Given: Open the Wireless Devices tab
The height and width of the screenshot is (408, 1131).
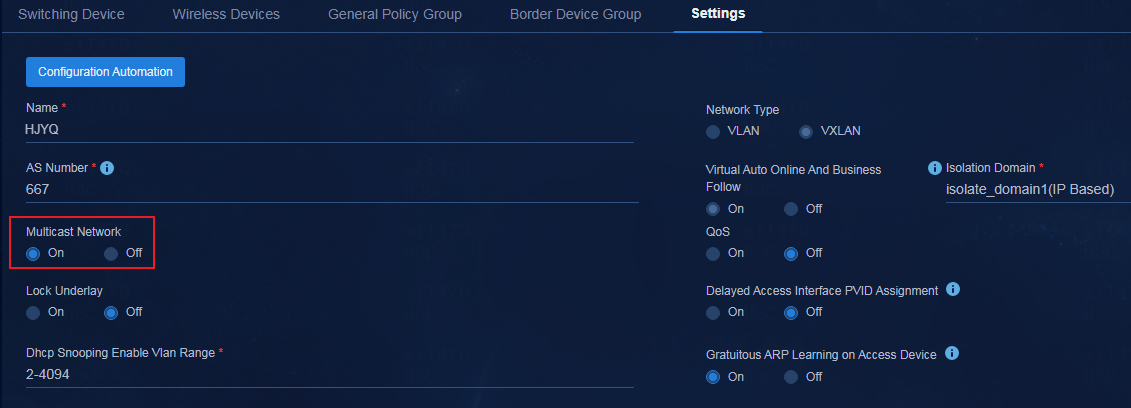Looking at the screenshot, I should click(x=226, y=14).
